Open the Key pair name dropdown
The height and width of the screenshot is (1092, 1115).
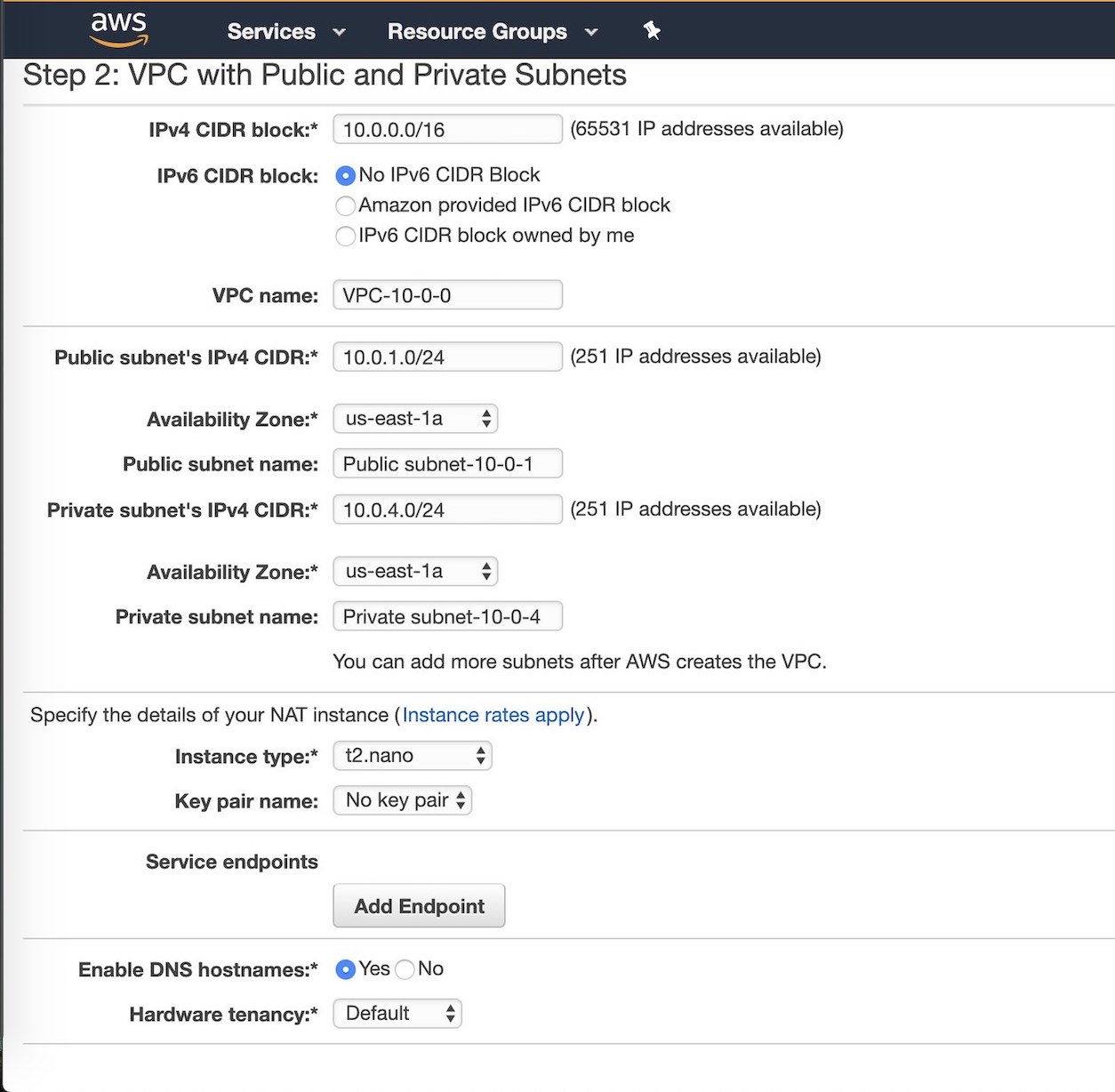[403, 800]
